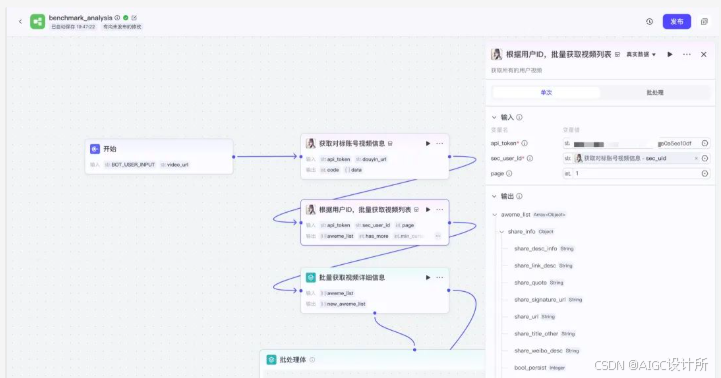The image size is (721, 378).
Task: Select share_title_other output row
Action: pyautogui.click(x=544, y=334)
